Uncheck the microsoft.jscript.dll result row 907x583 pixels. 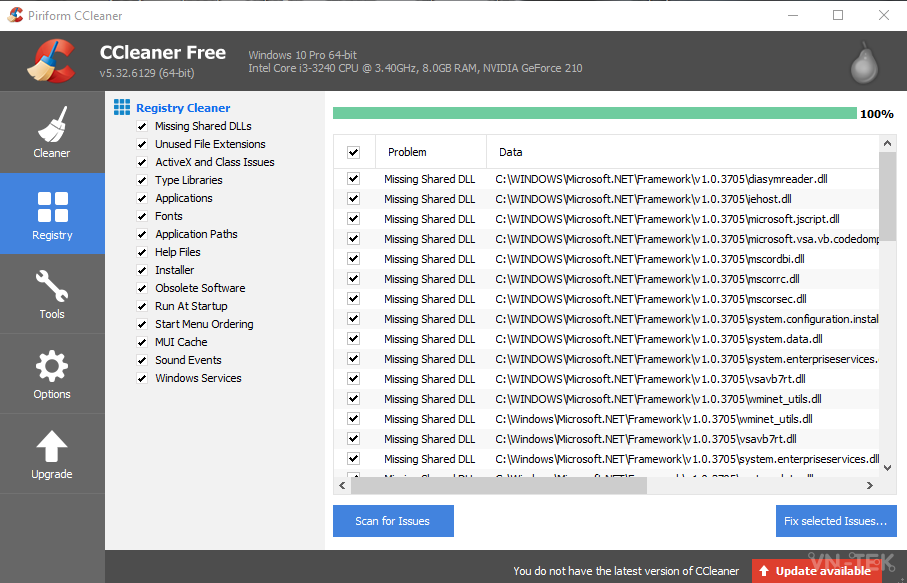[353, 219]
